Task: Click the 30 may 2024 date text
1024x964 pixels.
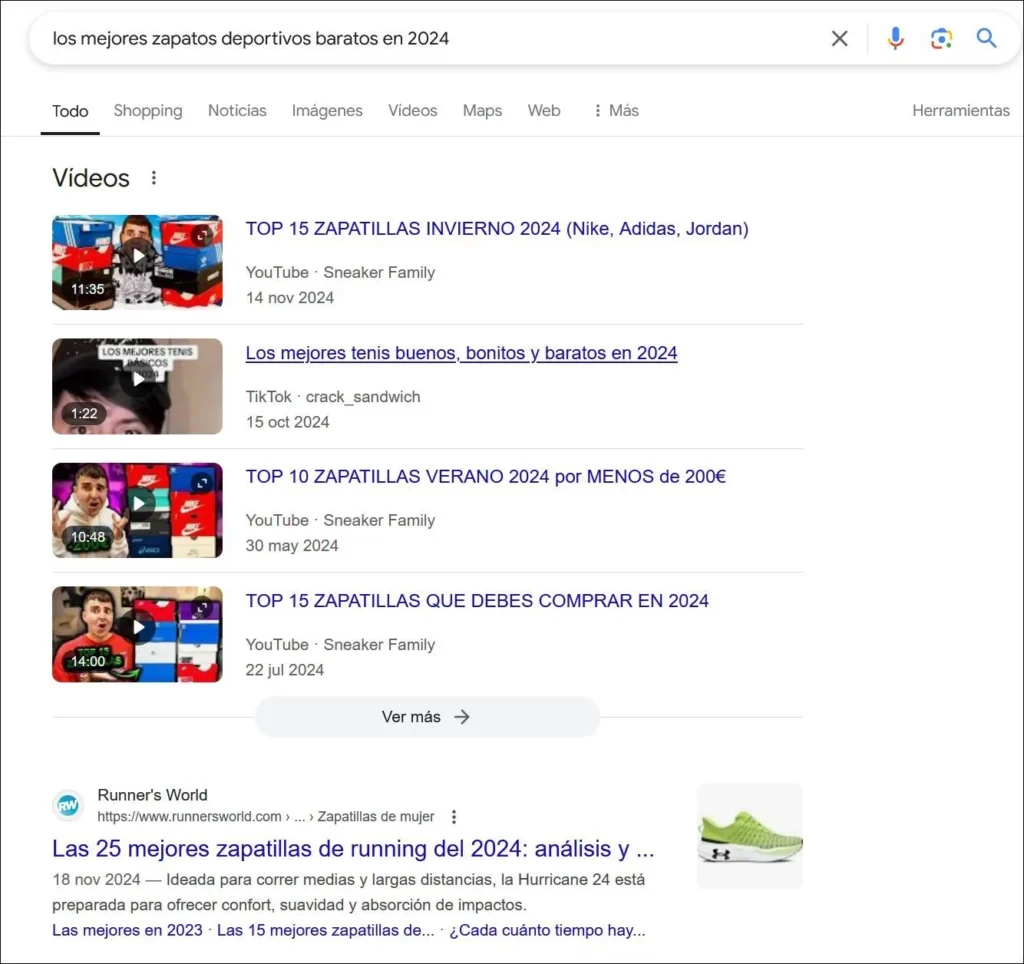Action: click(292, 545)
